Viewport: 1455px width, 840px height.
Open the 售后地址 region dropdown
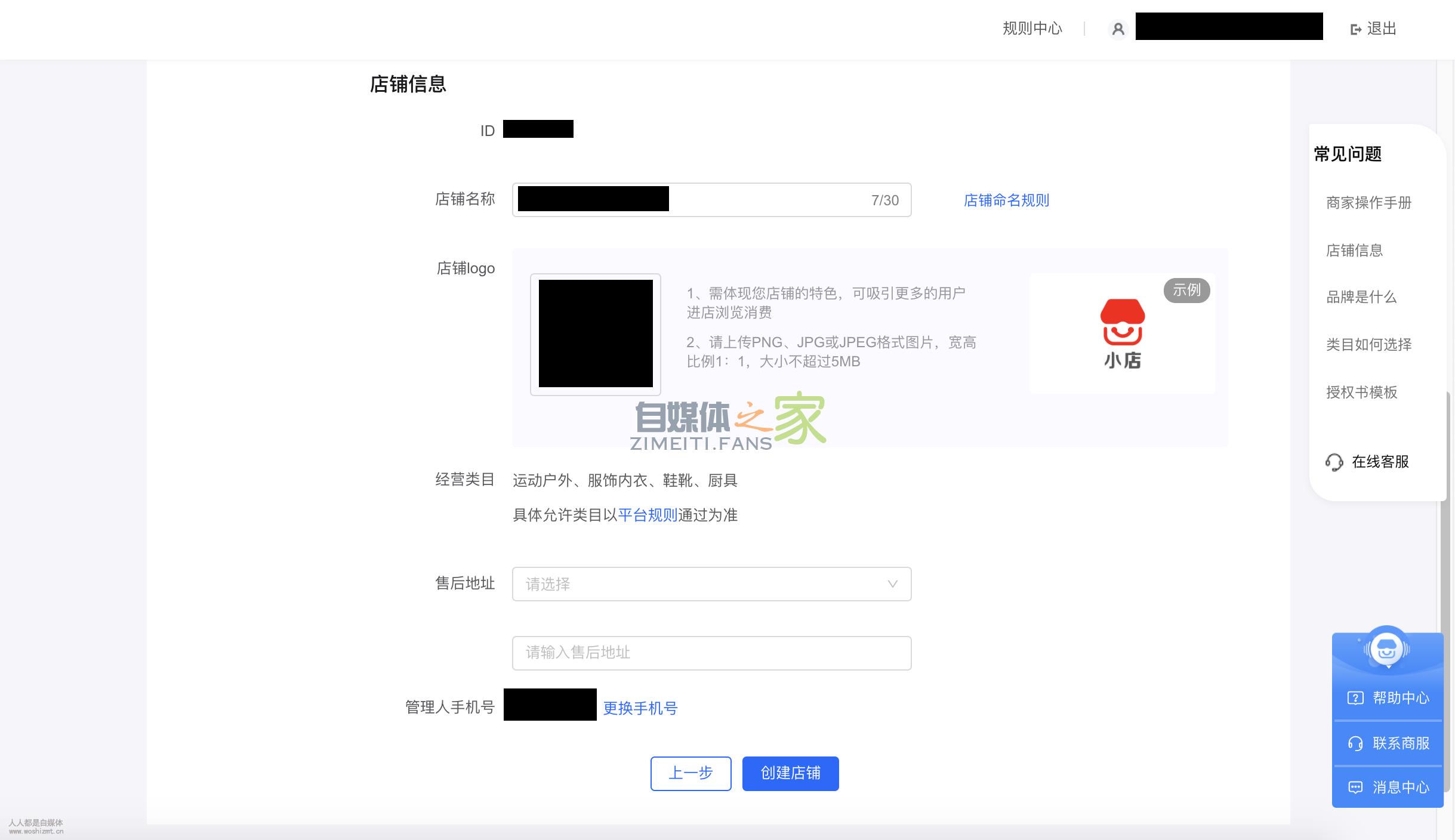point(711,584)
